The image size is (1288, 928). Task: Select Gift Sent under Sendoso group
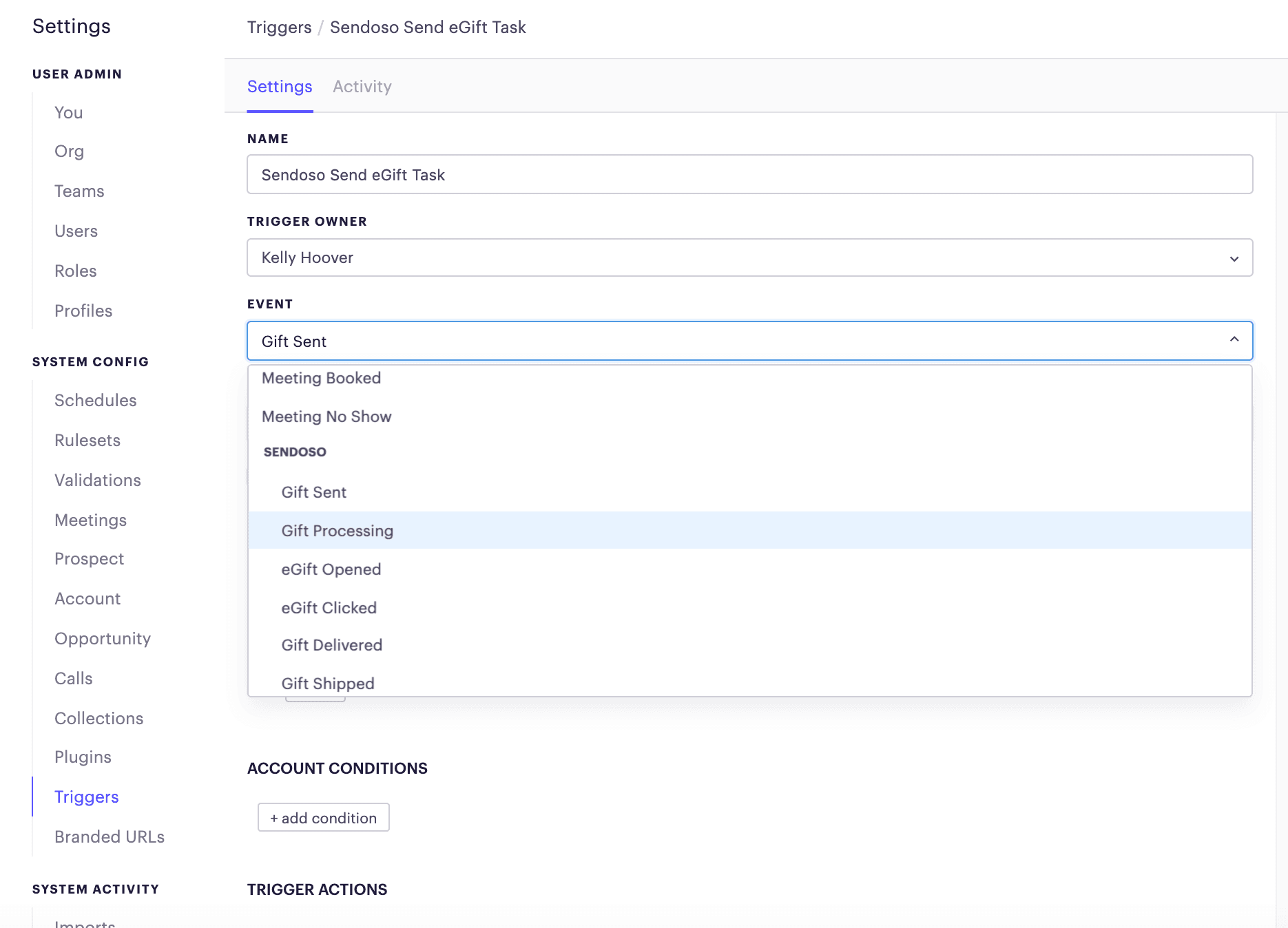point(313,492)
